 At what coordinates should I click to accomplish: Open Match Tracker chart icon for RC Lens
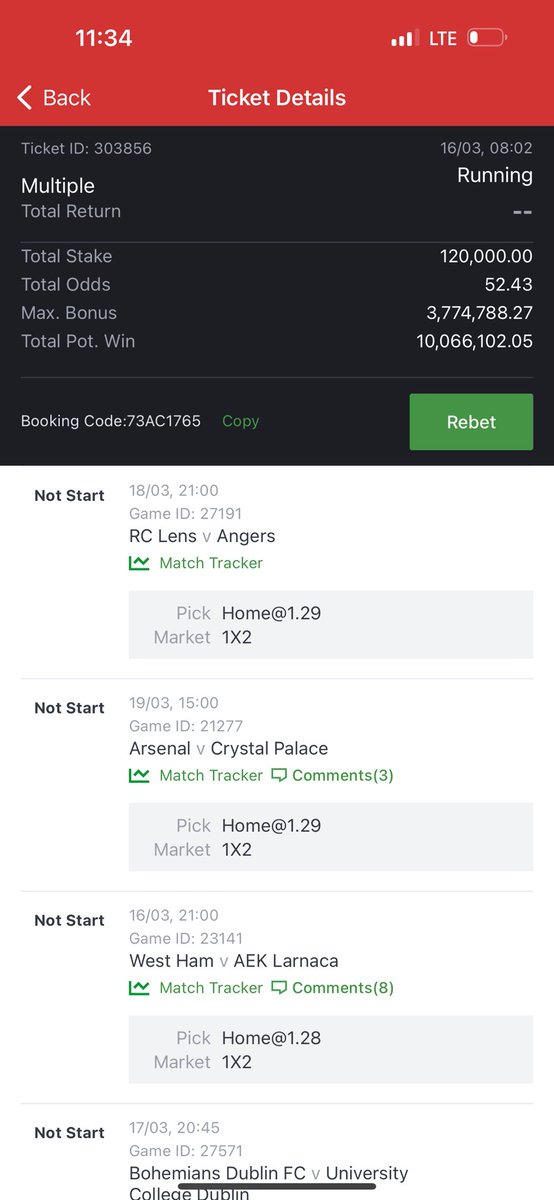[139, 563]
